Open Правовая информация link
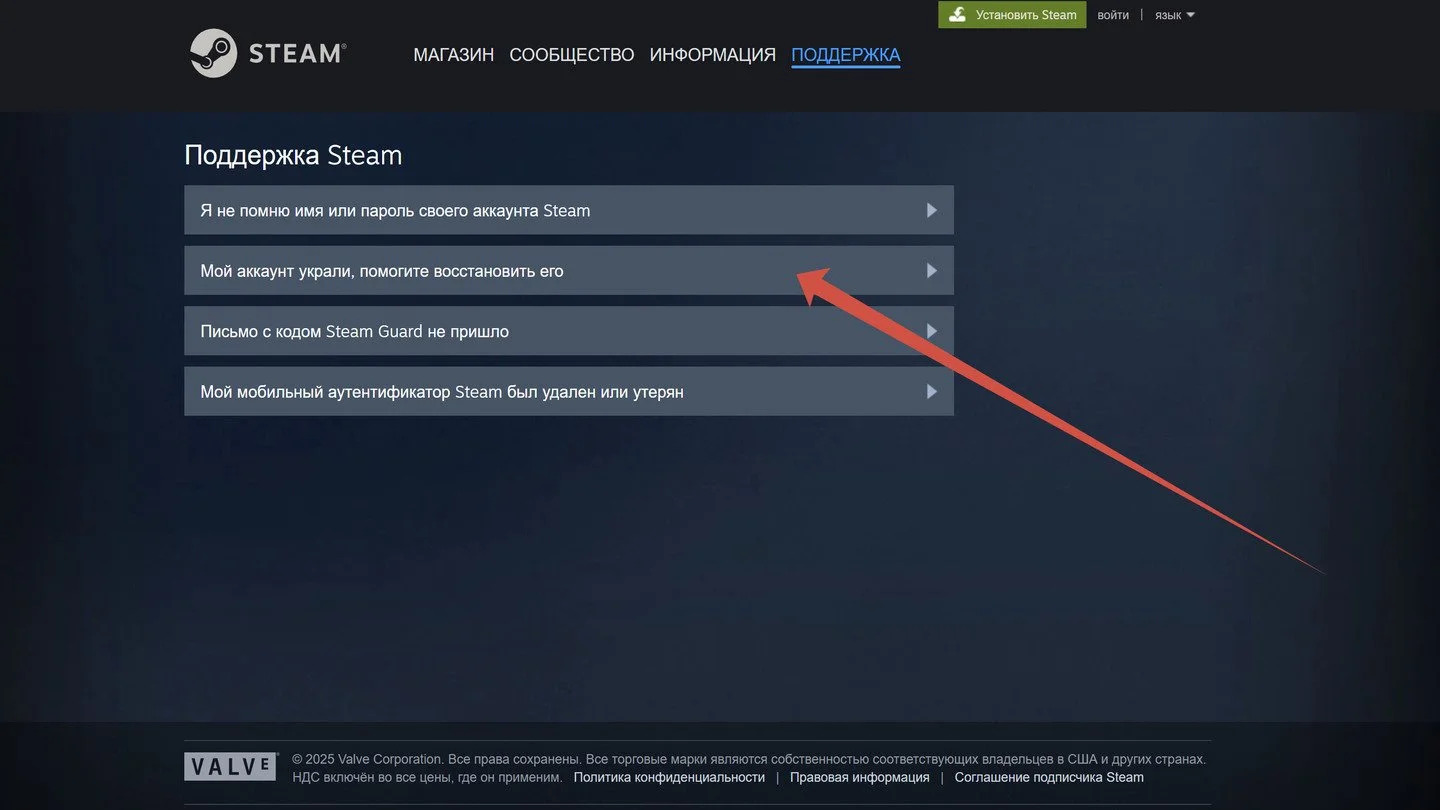The height and width of the screenshot is (810, 1440). click(860, 777)
